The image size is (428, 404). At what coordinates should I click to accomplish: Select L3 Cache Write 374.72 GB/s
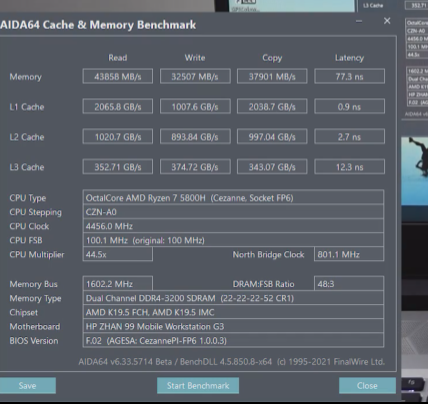click(x=195, y=167)
